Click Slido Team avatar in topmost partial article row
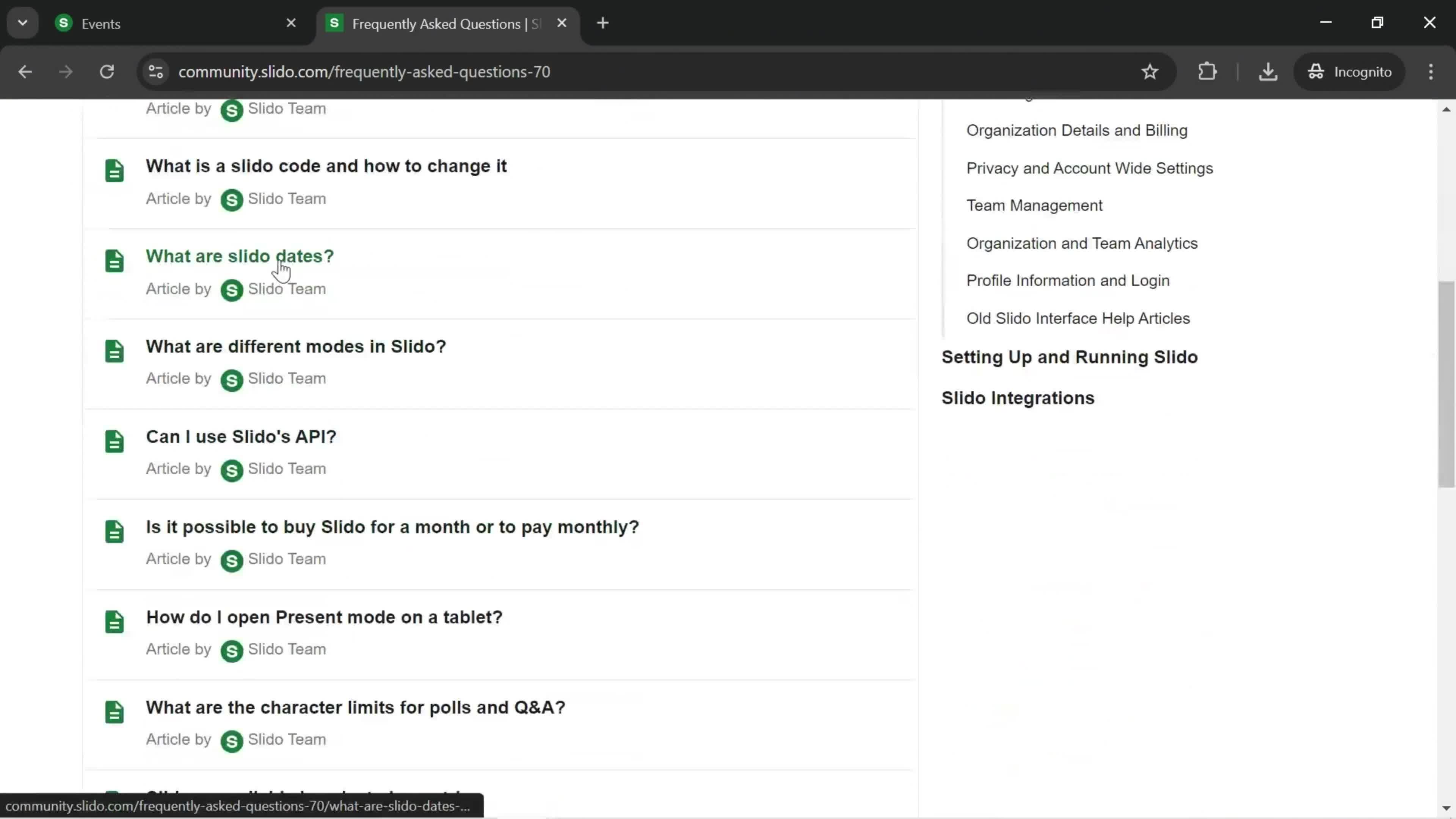 coord(232,110)
